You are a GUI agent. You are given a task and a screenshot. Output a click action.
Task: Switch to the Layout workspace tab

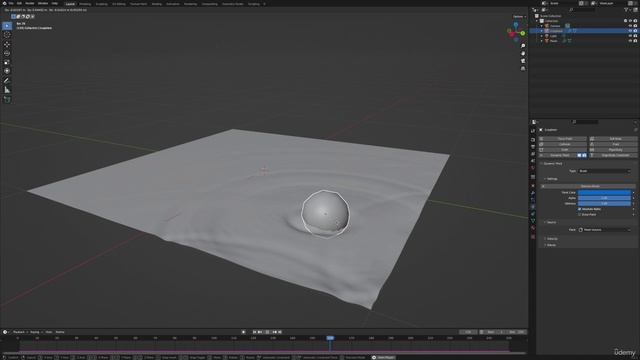click(70, 4)
